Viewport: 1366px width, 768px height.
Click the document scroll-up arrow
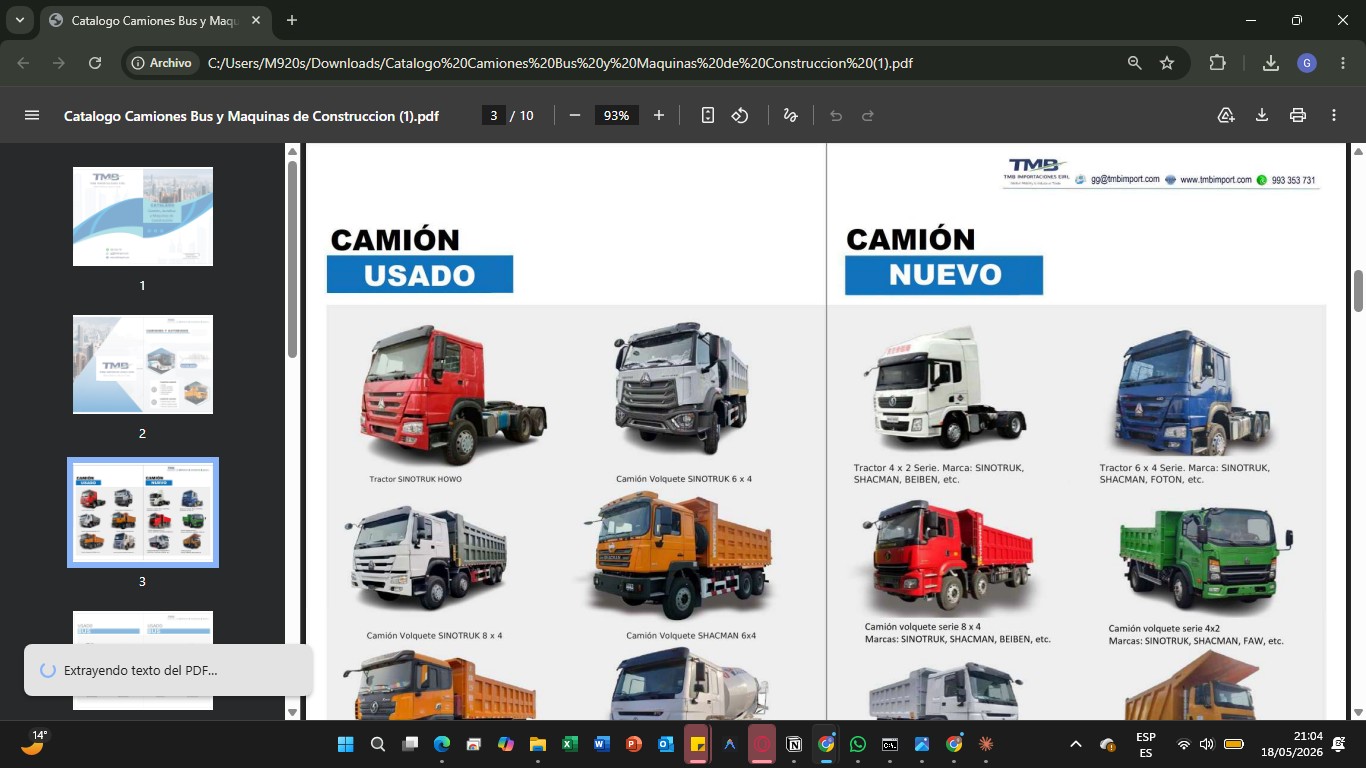[1358, 151]
